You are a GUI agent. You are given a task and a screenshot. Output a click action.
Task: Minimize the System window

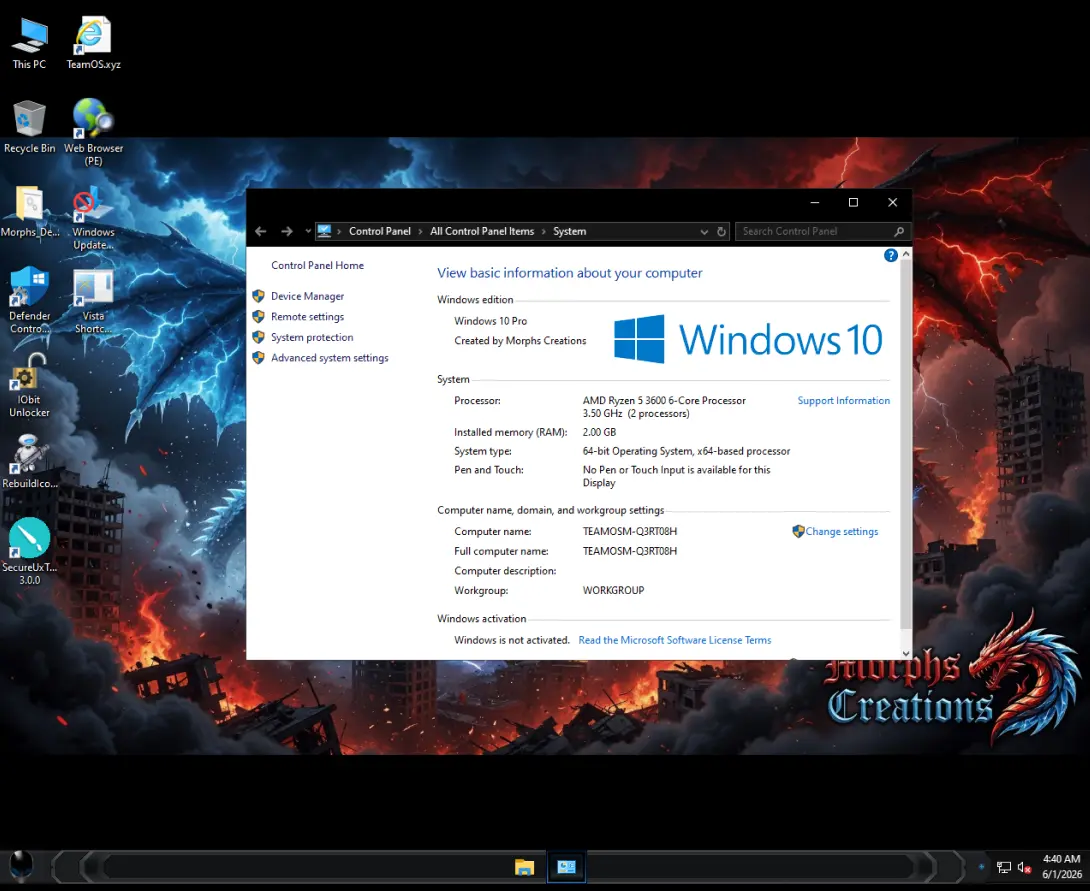[x=815, y=202]
